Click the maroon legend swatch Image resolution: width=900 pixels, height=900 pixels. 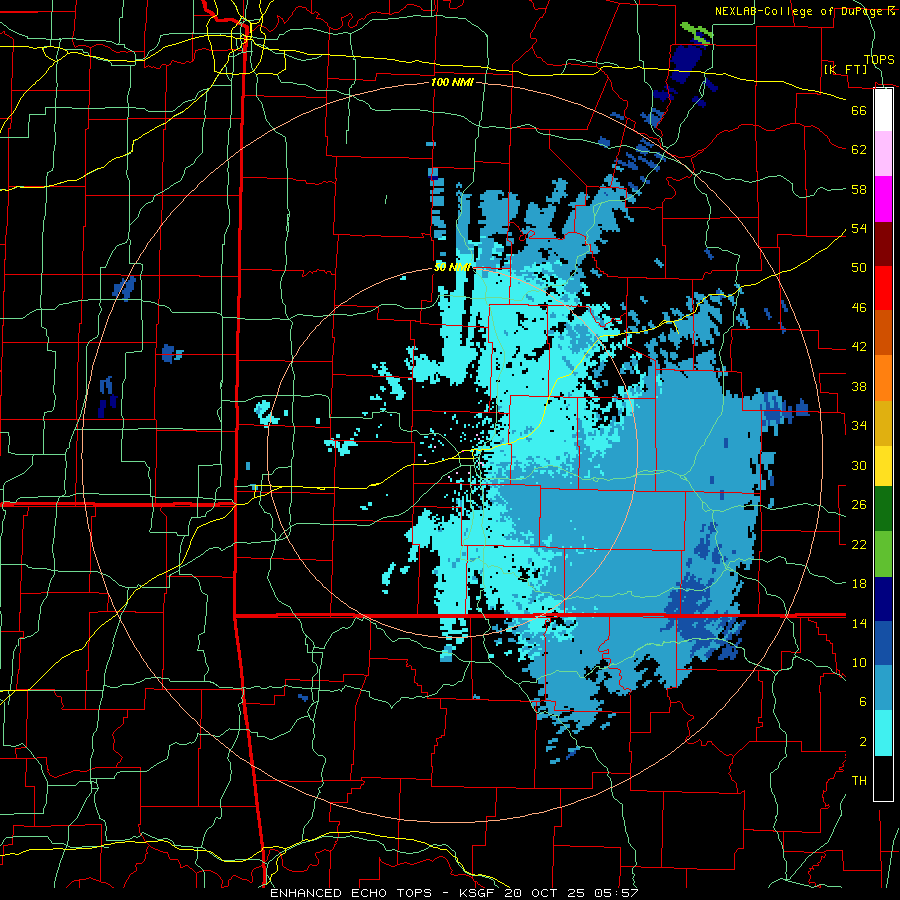(883, 243)
